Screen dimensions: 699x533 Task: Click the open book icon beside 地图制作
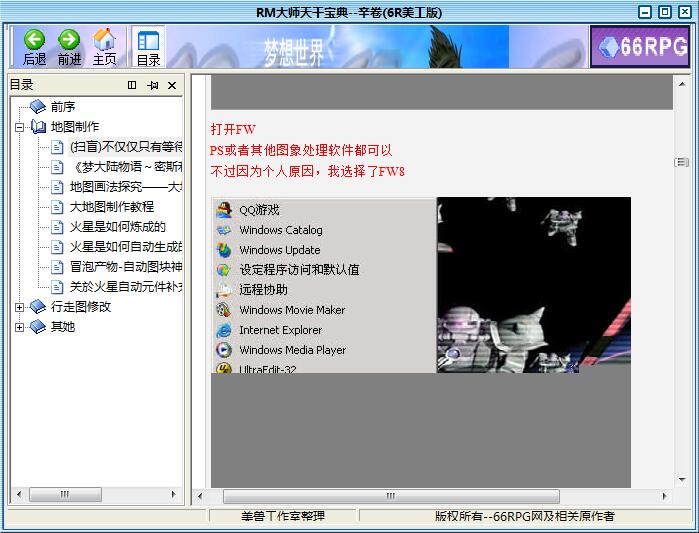click(x=38, y=127)
